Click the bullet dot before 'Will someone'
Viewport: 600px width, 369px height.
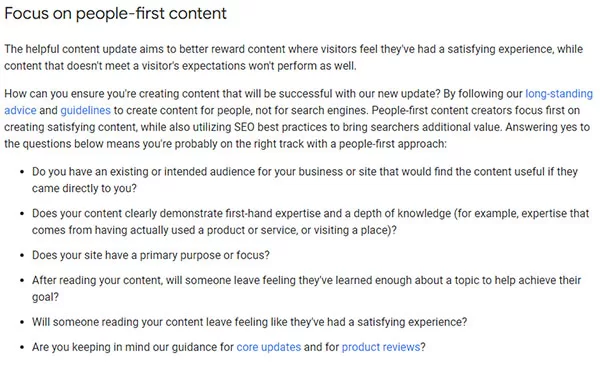[22, 322]
